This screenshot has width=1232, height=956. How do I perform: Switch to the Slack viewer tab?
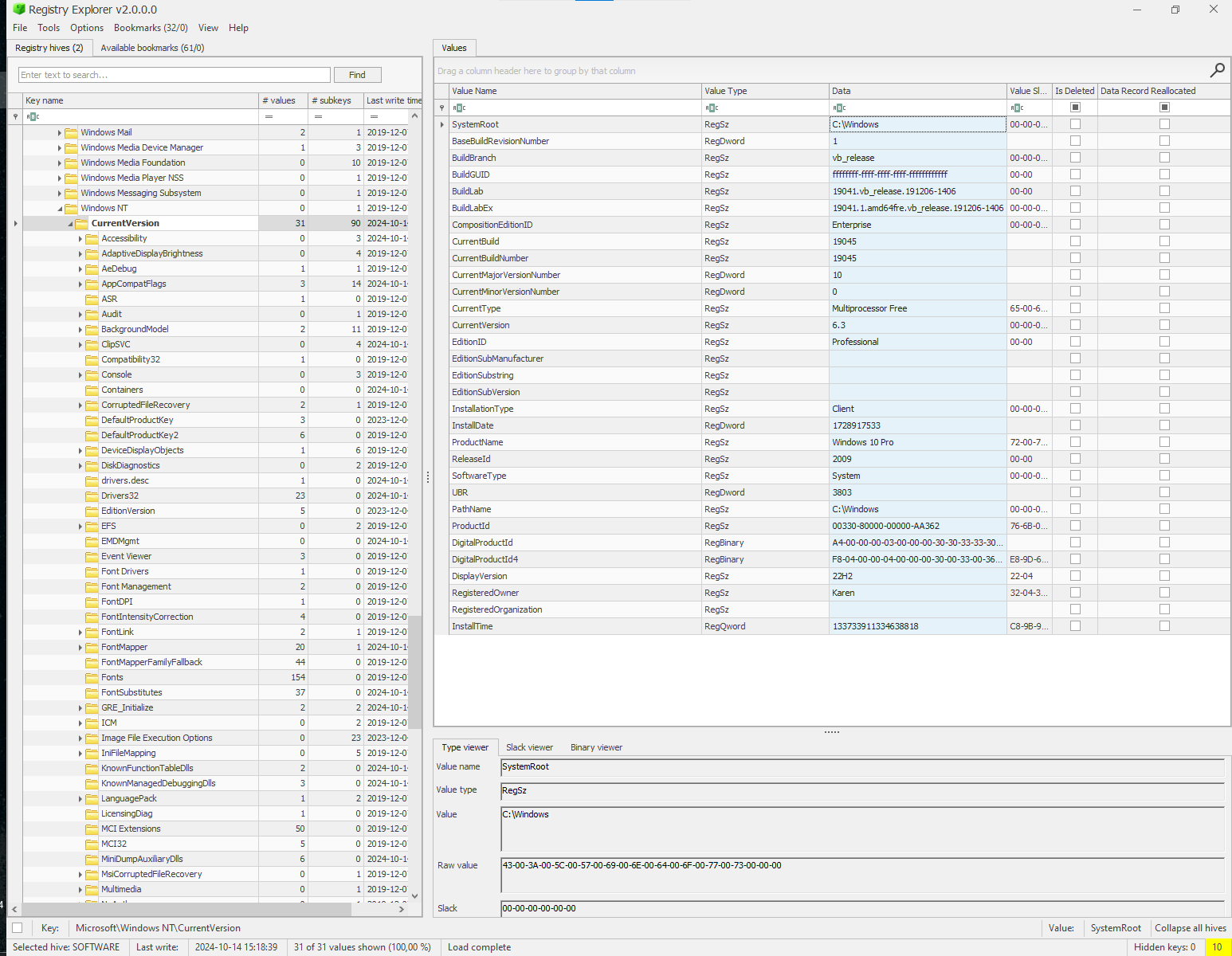[x=529, y=747]
